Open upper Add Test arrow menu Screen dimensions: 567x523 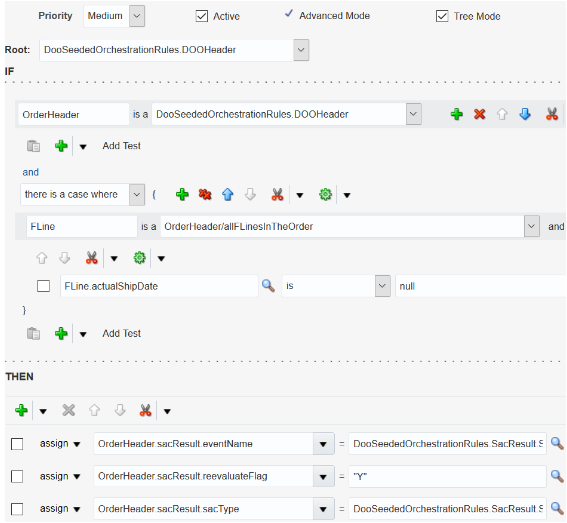(83, 147)
